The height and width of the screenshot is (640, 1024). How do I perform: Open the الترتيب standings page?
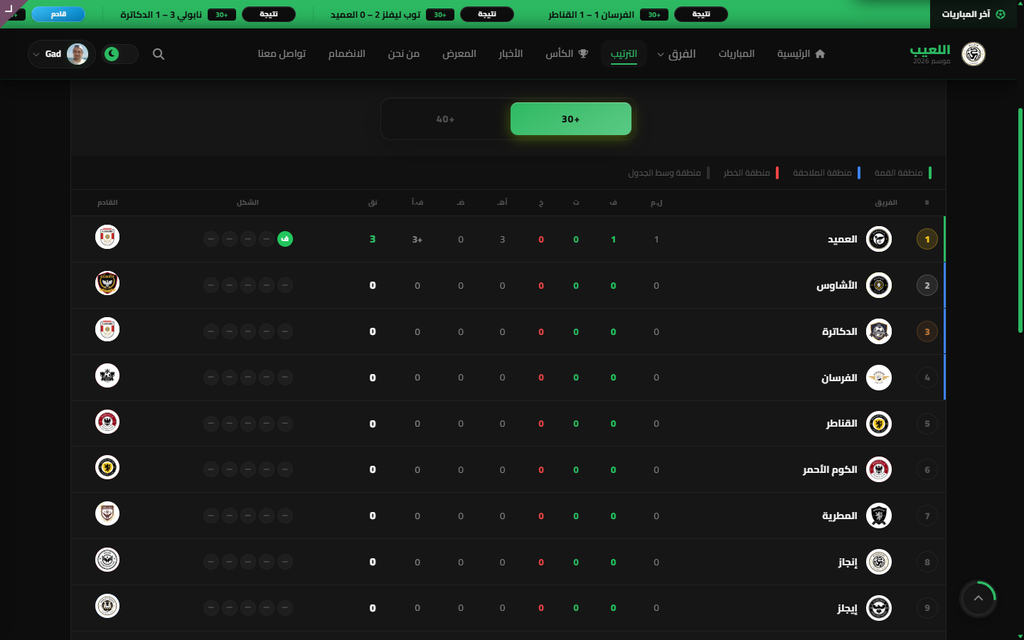pyautogui.click(x=624, y=54)
